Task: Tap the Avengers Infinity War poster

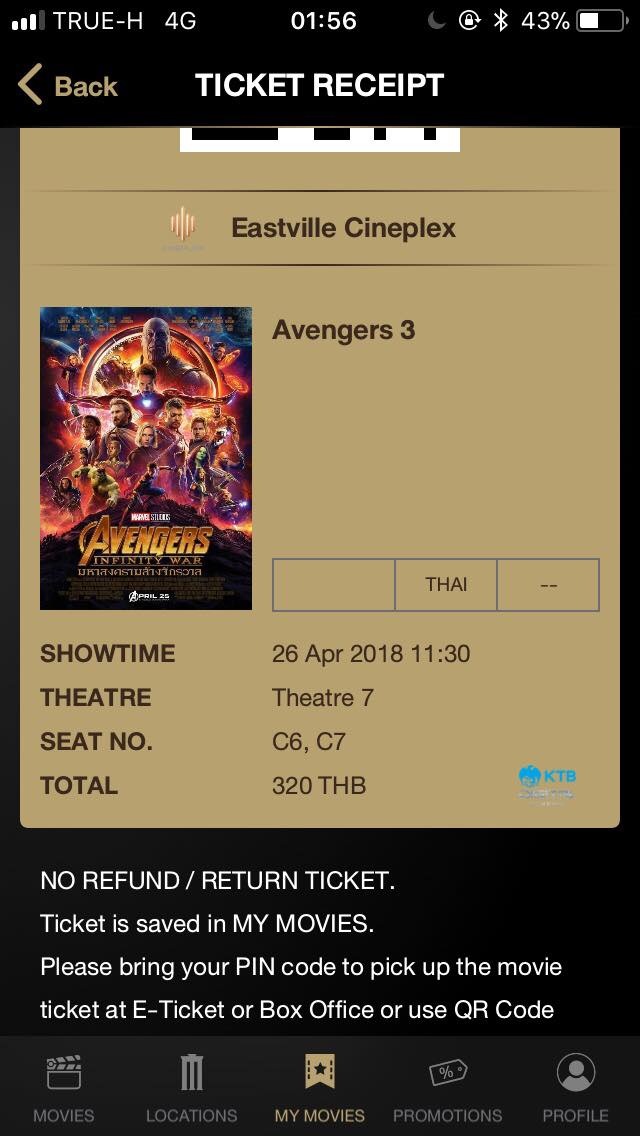Action: click(x=146, y=458)
